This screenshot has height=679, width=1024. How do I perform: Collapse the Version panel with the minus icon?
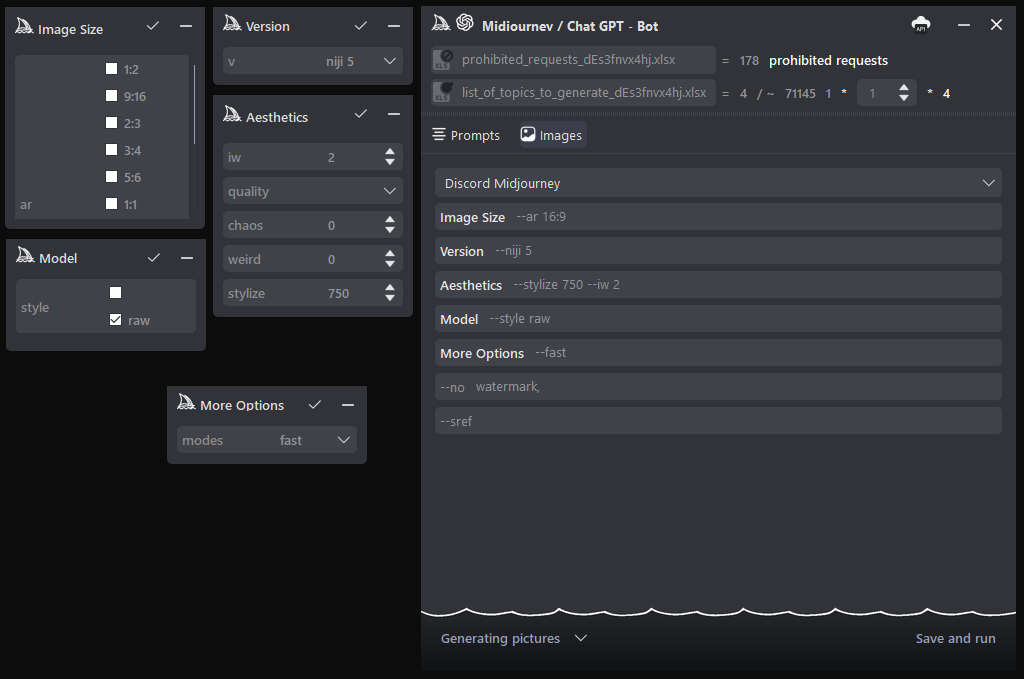(x=394, y=26)
